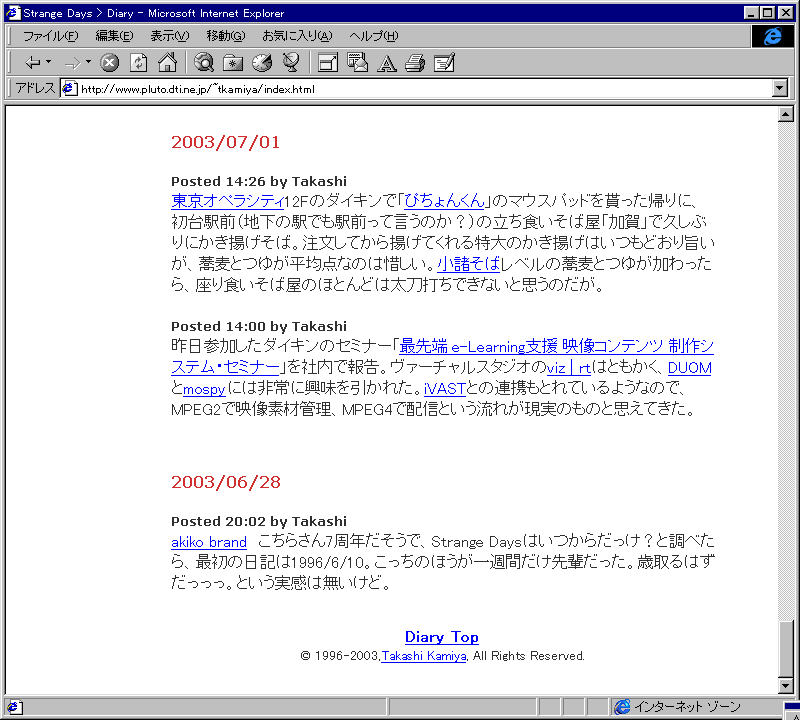This screenshot has height=720, width=800.
Task: Click the vertical scrollbar thumb
Action: coord(786,648)
